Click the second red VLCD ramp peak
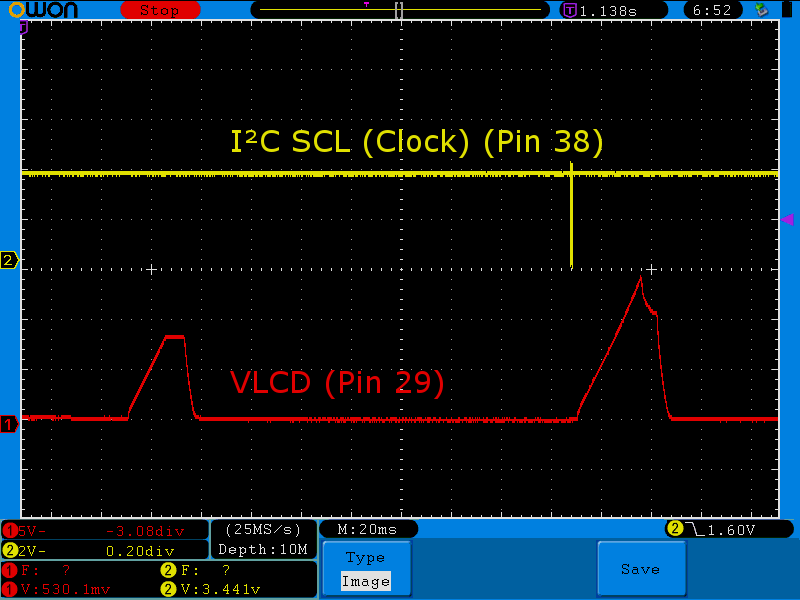The height and width of the screenshot is (600, 800). [x=641, y=280]
